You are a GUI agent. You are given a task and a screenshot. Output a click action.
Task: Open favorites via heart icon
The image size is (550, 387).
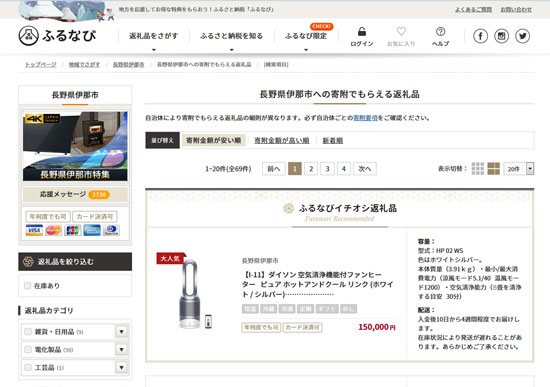(x=401, y=32)
